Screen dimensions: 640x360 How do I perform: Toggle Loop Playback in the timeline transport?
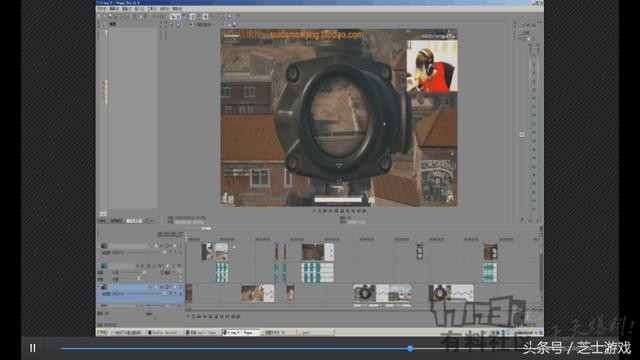pyautogui.click(x=193, y=316)
